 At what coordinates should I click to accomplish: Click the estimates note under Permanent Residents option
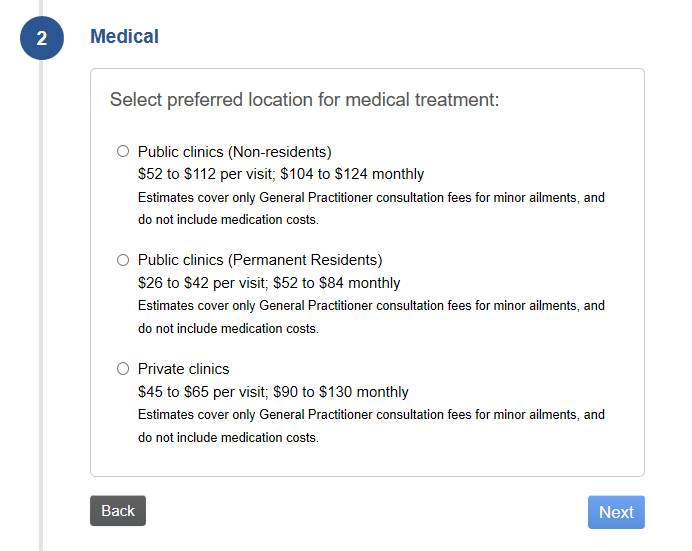click(371, 317)
